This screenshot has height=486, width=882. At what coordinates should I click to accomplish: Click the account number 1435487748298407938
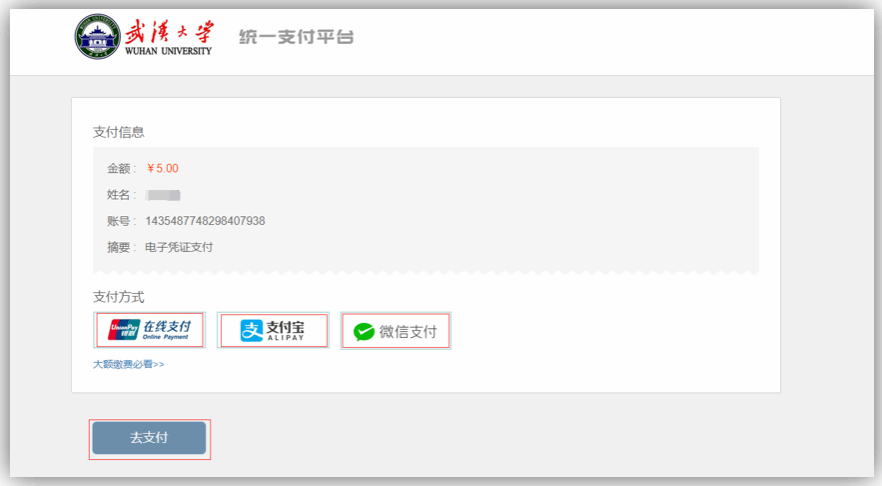pos(205,221)
